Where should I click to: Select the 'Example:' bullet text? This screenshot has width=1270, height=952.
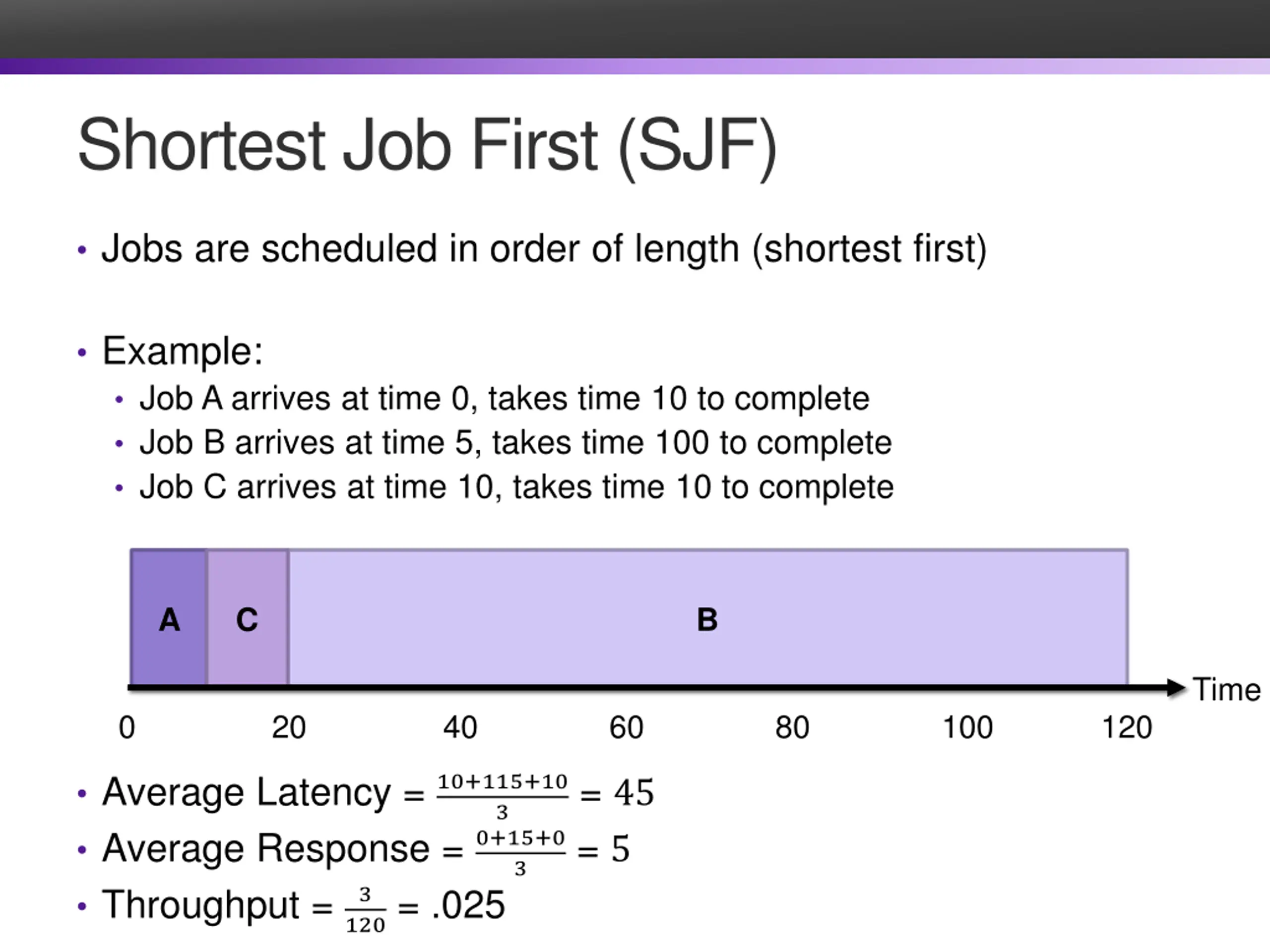coord(182,351)
